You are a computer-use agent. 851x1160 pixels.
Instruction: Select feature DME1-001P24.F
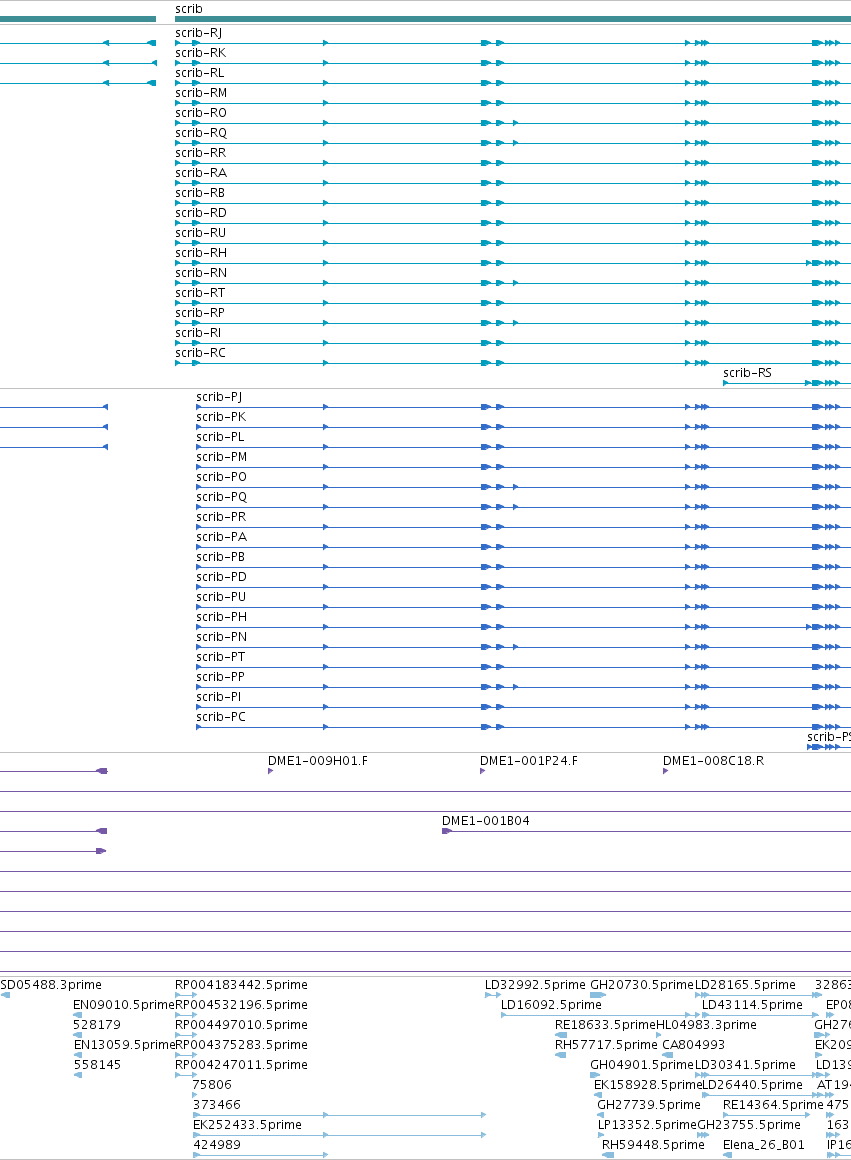tap(529, 761)
